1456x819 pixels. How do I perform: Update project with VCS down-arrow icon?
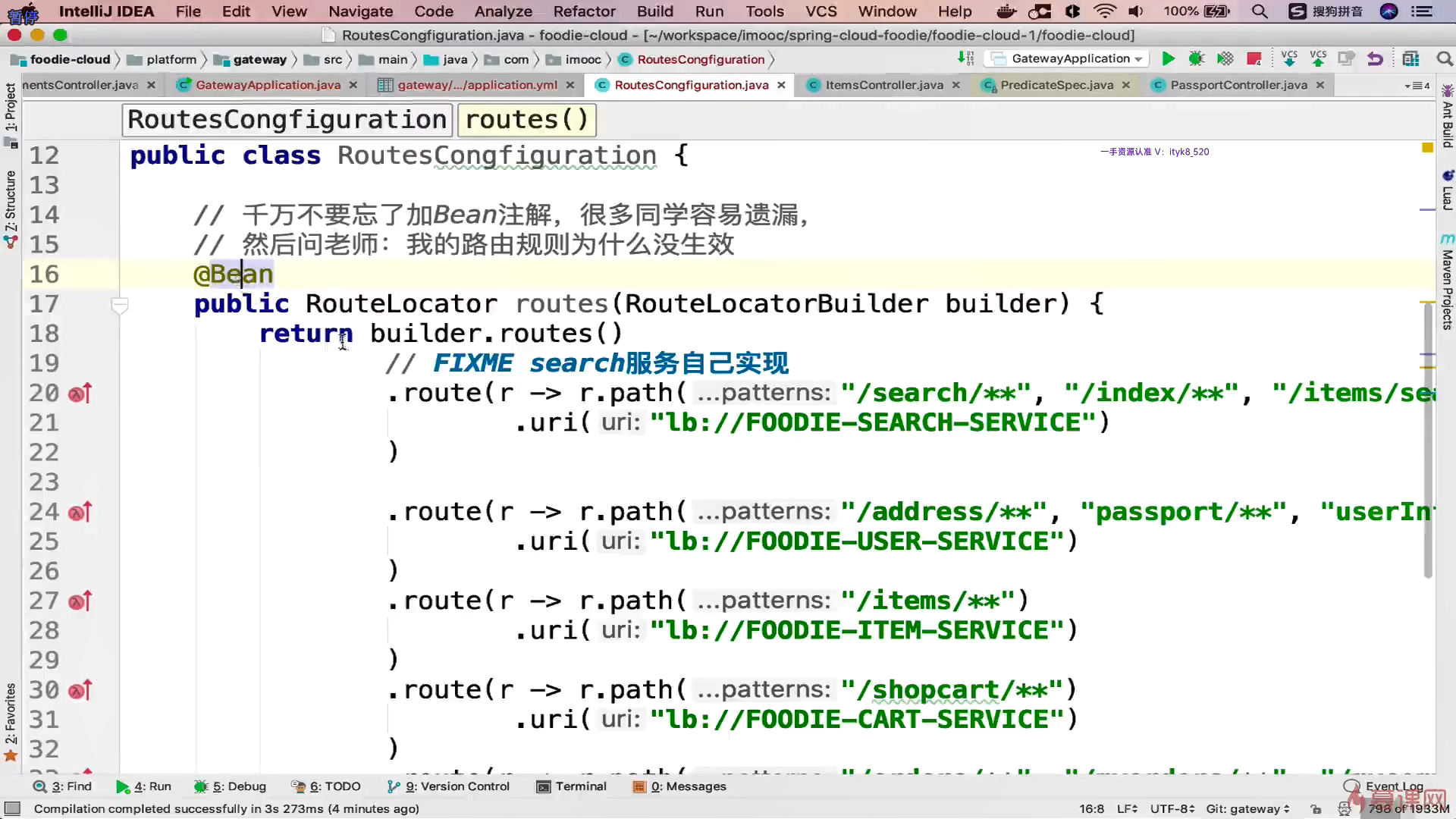tap(1288, 59)
